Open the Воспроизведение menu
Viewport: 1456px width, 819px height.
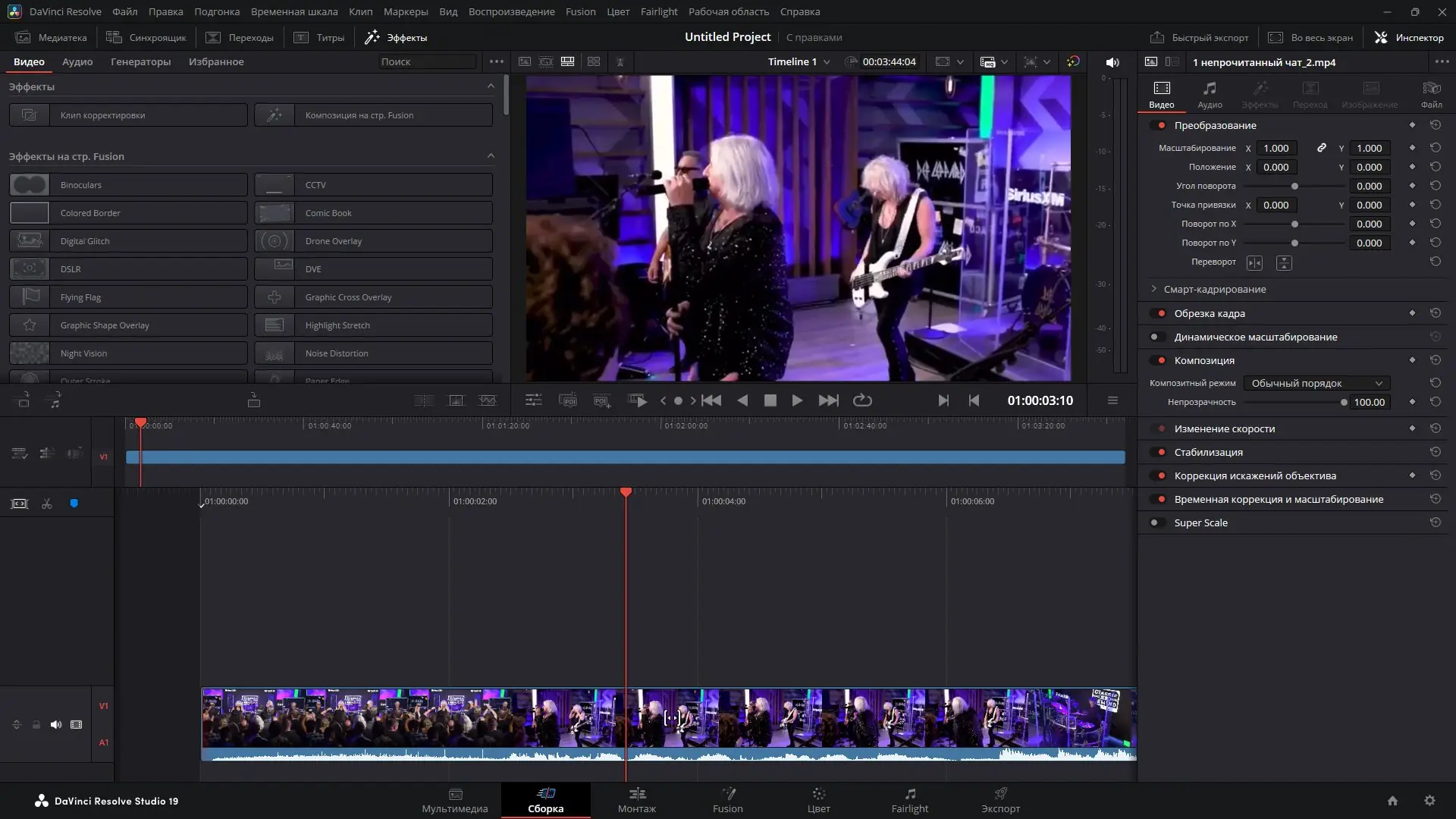(x=511, y=11)
